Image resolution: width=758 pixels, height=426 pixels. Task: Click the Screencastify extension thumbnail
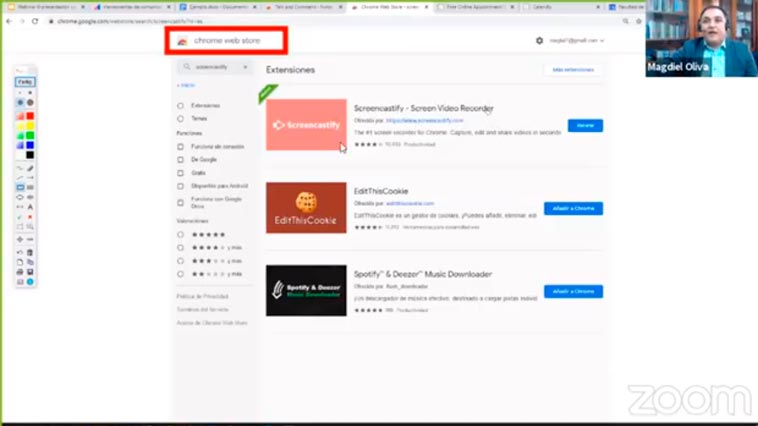pyautogui.click(x=306, y=125)
